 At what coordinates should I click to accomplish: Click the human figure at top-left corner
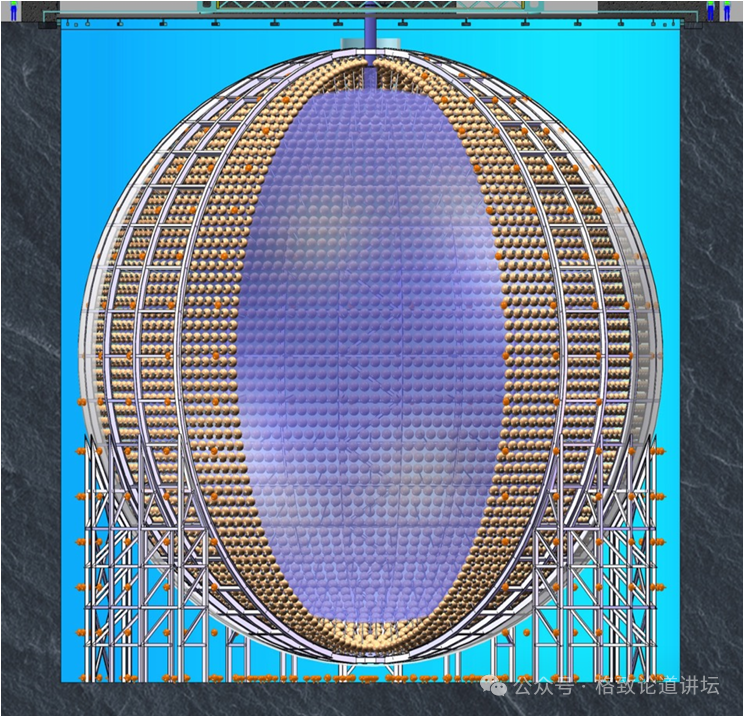tap(13, 10)
